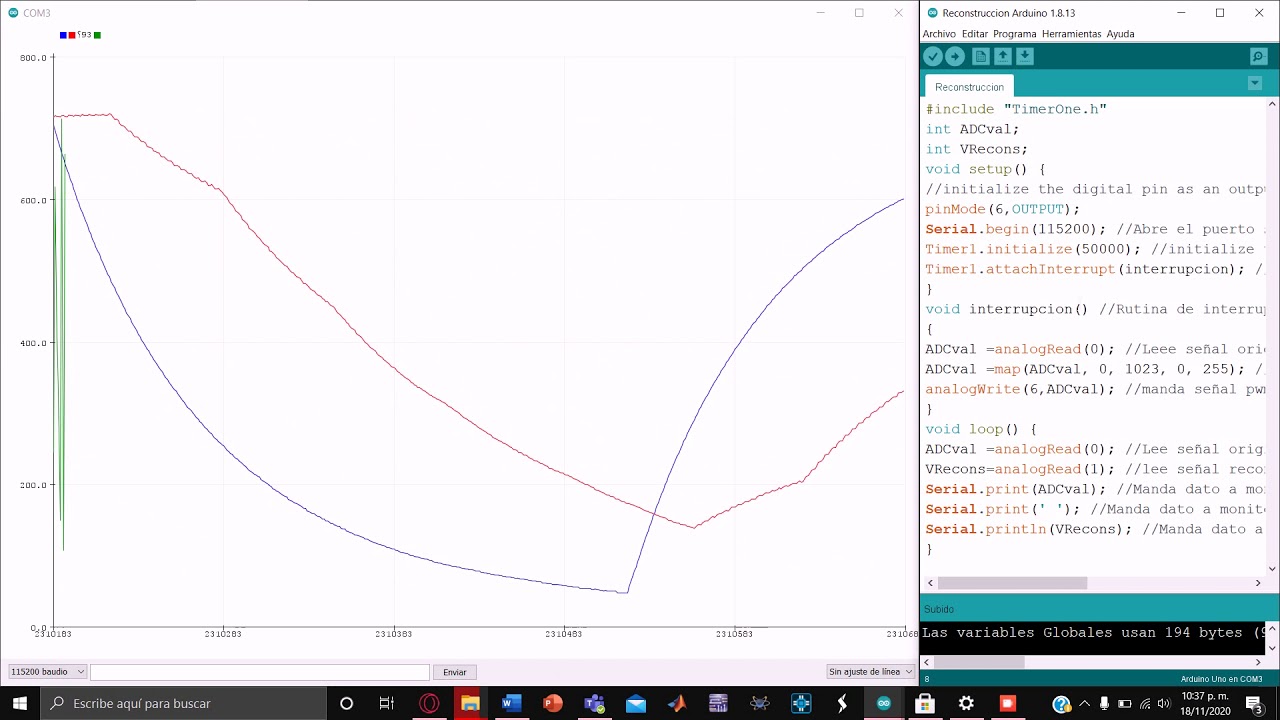Viewport: 1280px width, 720px height.
Task: Click the code editor scroll up arrow
Action: (1272, 104)
